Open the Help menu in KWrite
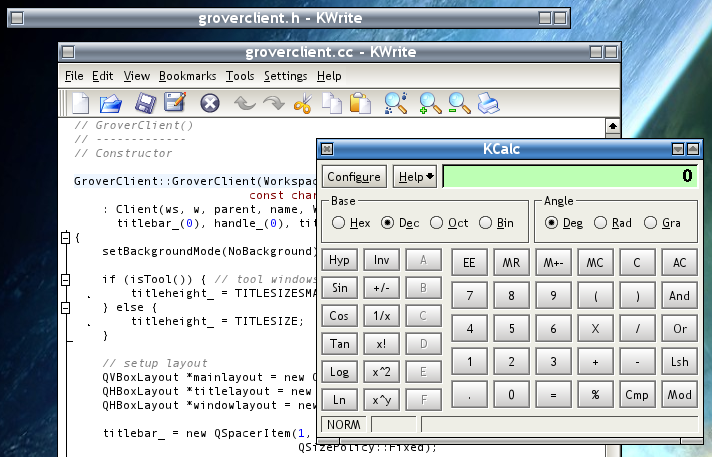This screenshot has height=457, width=712. click(329, 76)
